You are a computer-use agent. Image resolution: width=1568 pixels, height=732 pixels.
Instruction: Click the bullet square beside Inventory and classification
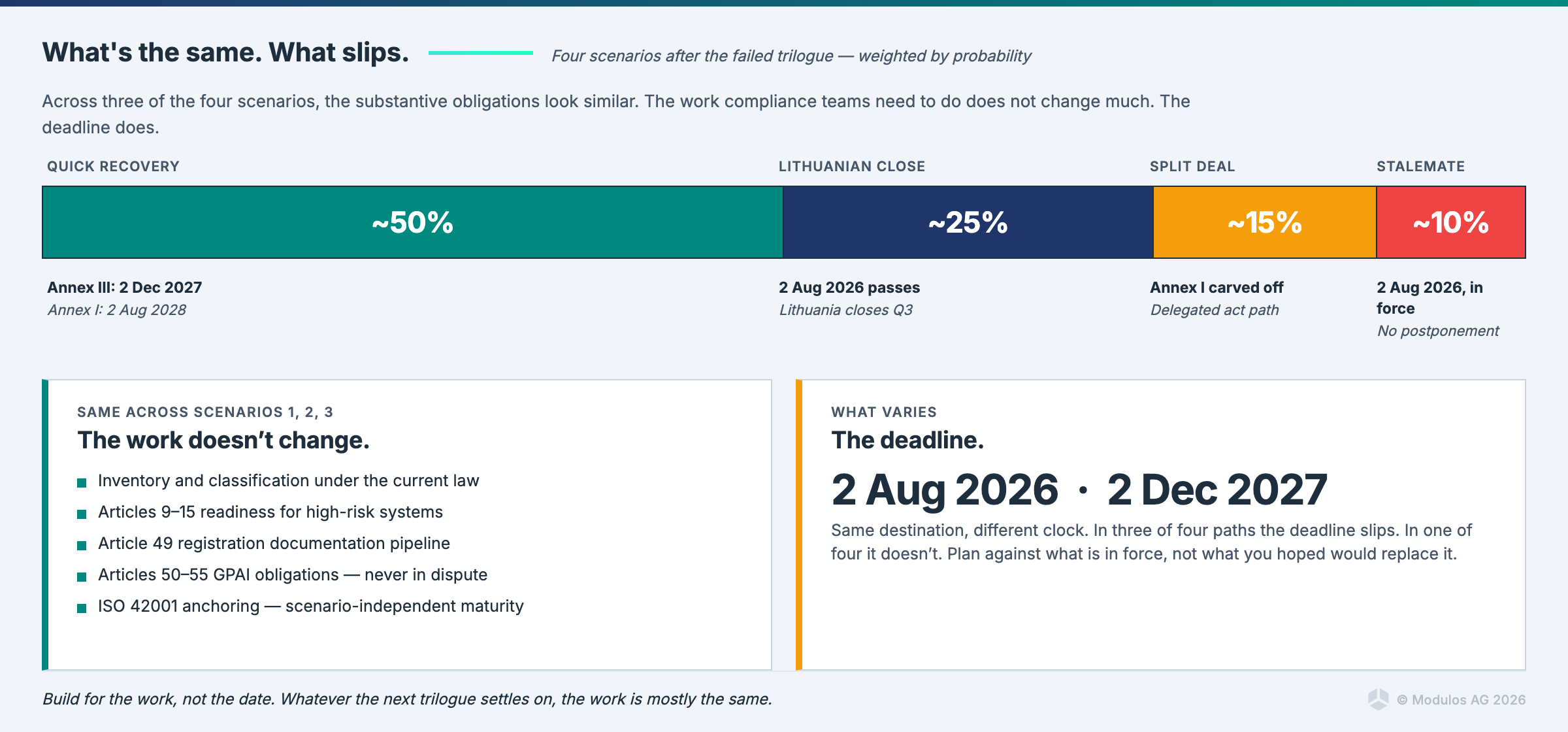[82, 483]
